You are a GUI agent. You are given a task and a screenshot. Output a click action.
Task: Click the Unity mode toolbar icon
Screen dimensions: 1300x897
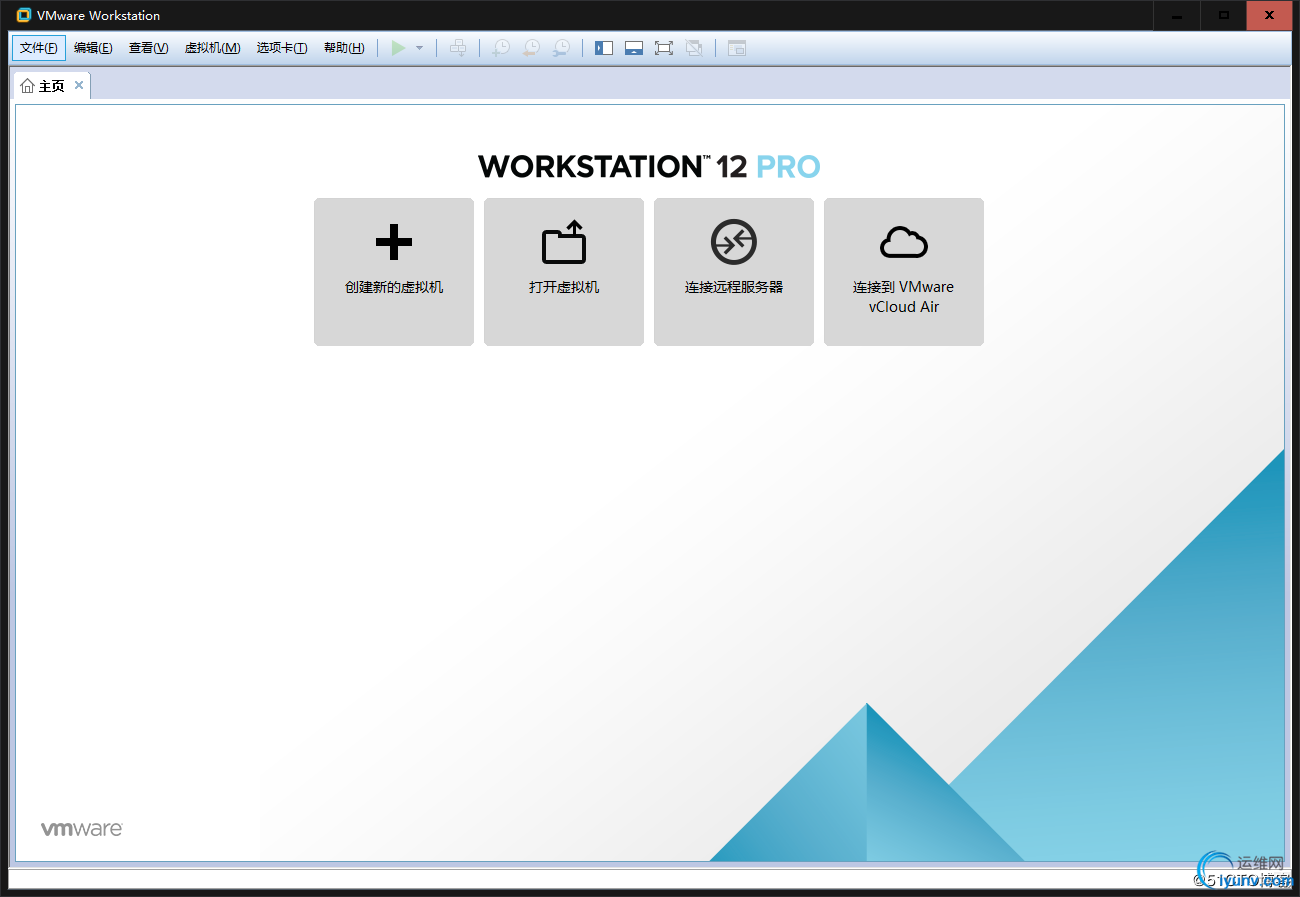coord(694,48)
